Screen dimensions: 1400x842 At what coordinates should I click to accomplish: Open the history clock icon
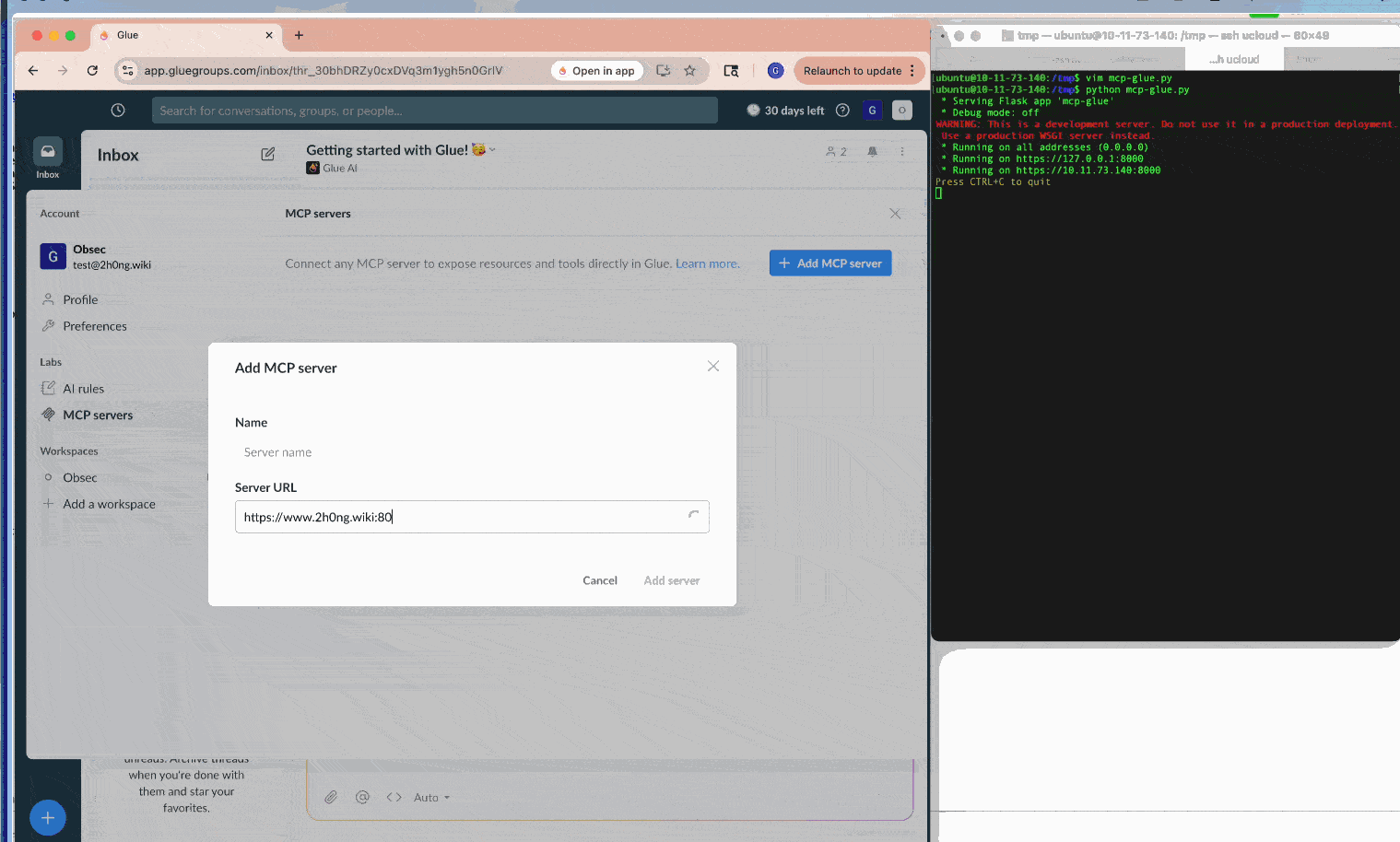(x=118, y=111)
